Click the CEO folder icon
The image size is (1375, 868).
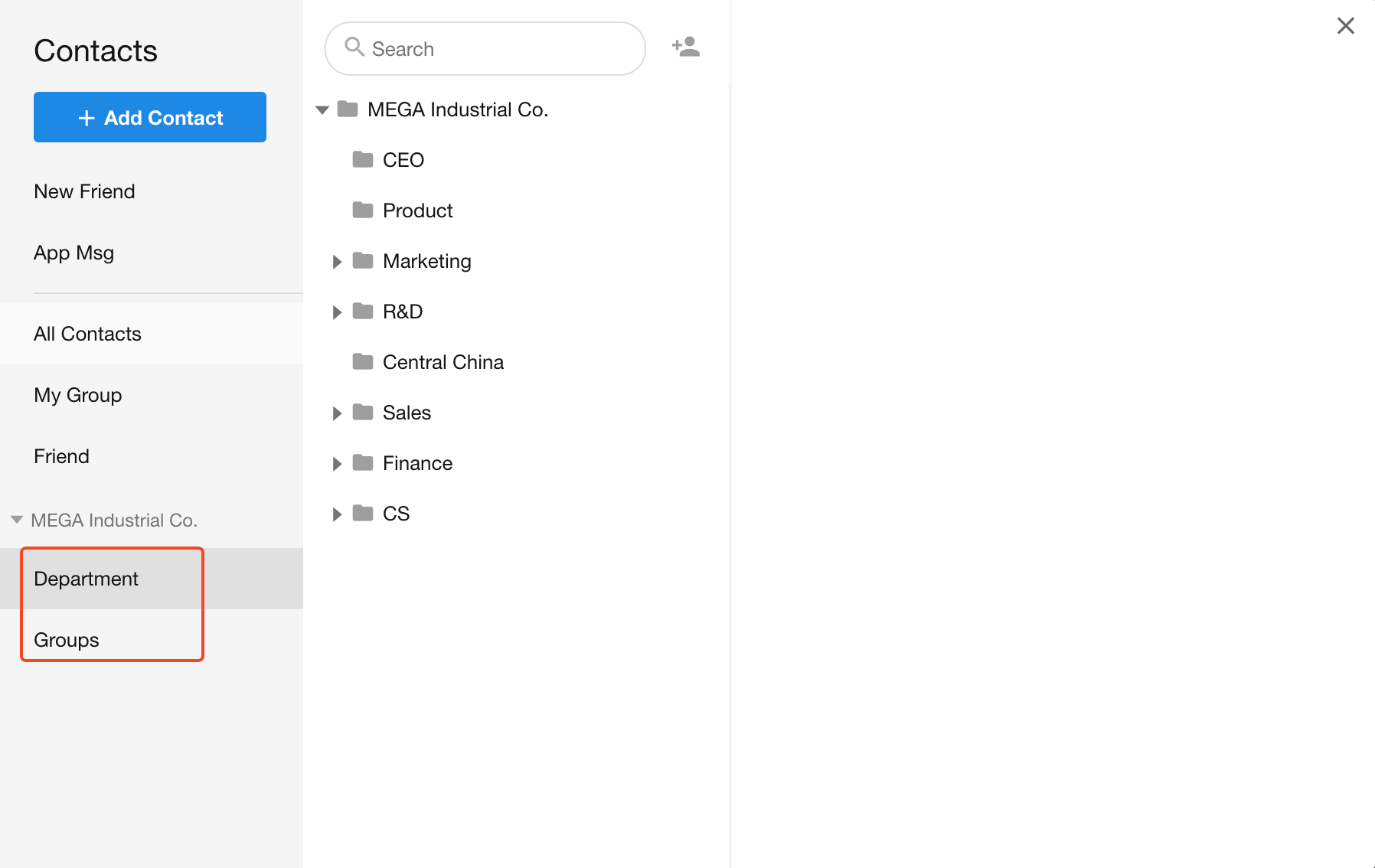point(363,159)
